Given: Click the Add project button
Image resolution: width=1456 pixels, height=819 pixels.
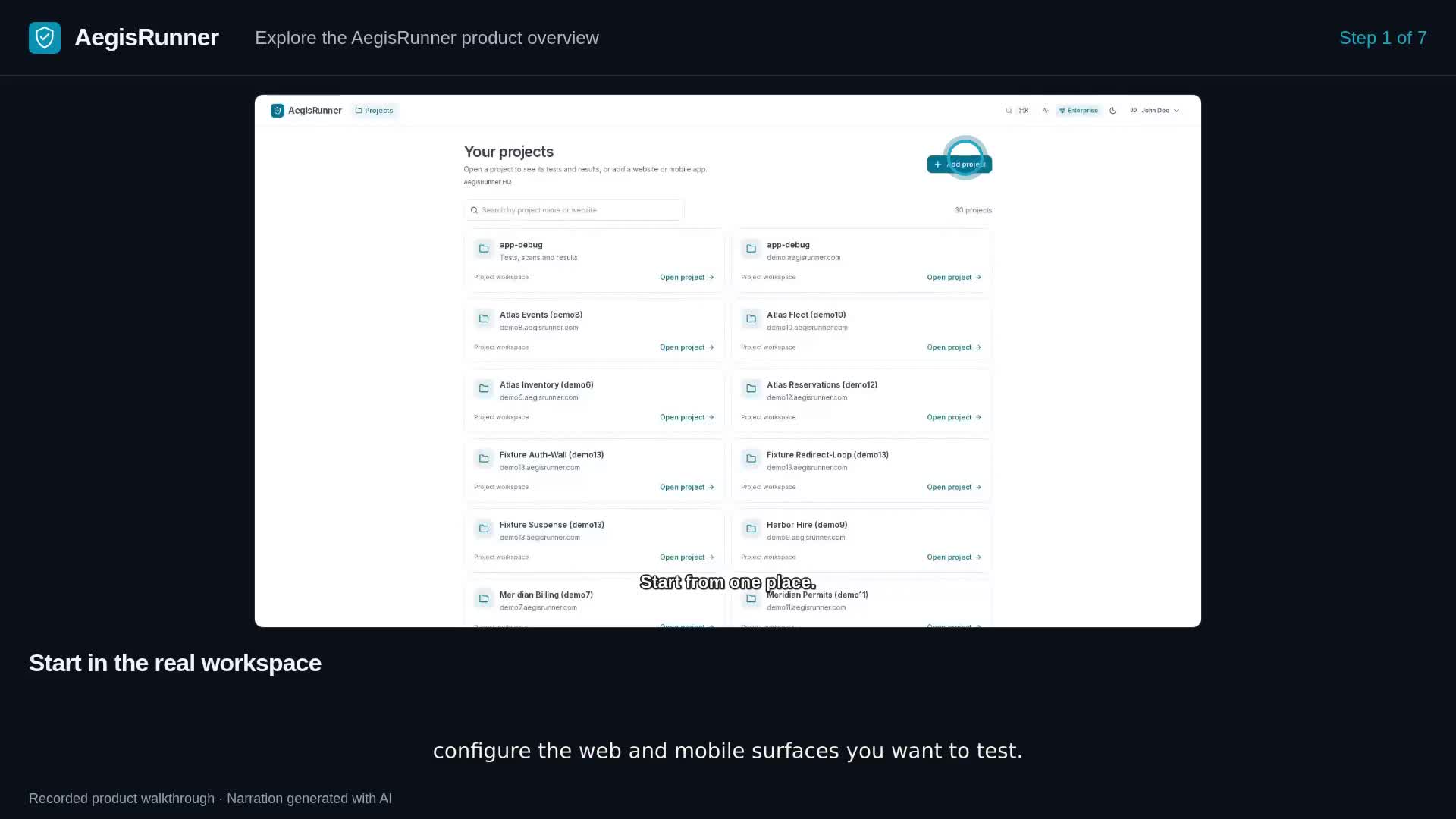Looking at the screenshot, I should [x=959, y=165].
